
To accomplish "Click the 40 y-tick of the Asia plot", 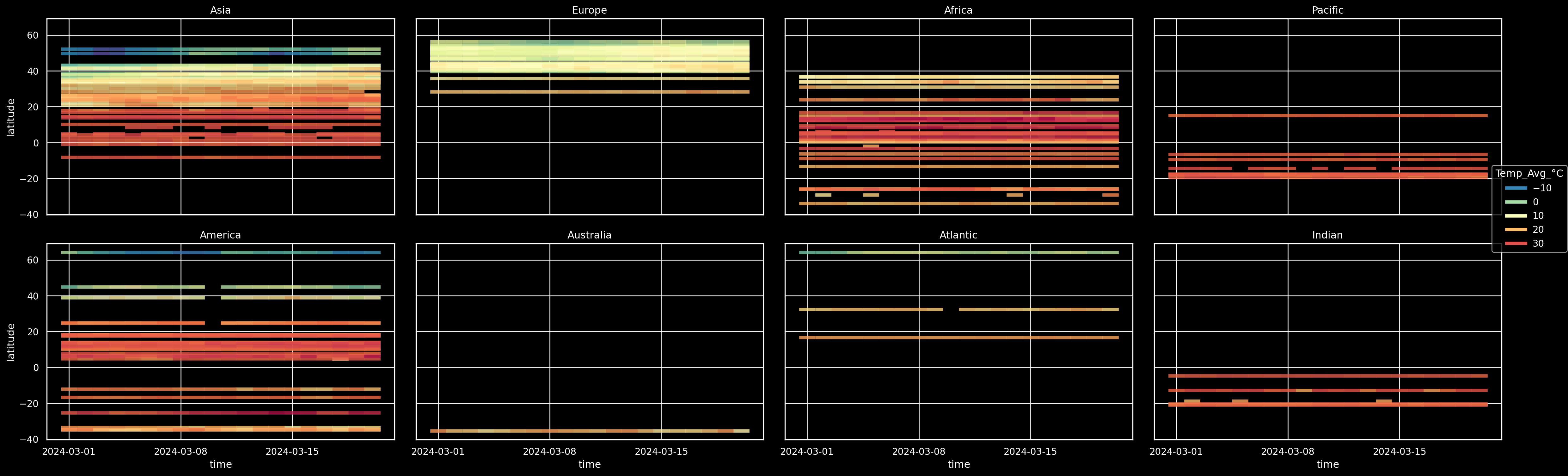I will (32, 71).
